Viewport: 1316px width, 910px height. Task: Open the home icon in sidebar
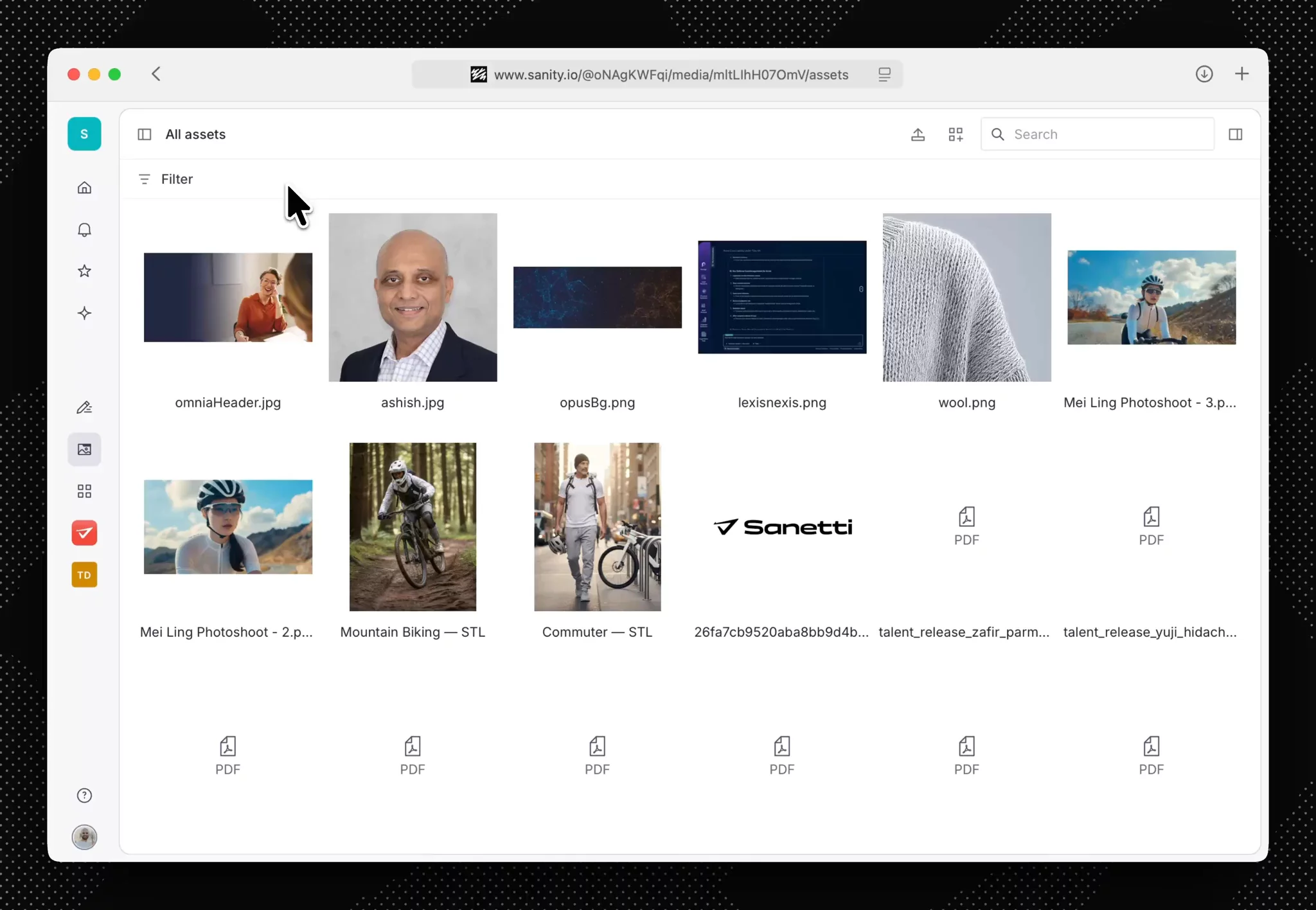click(x=84, y=188)
